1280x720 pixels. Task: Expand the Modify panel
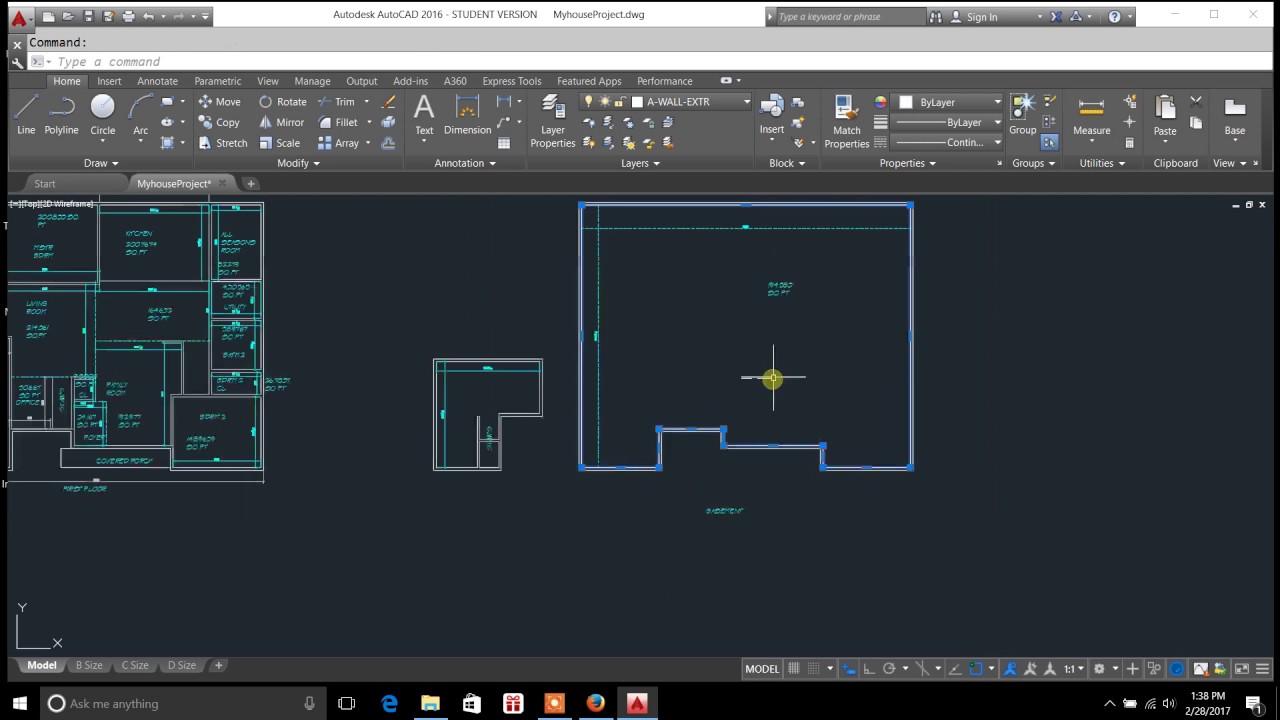pyautogui.click(x=298, y=163)
